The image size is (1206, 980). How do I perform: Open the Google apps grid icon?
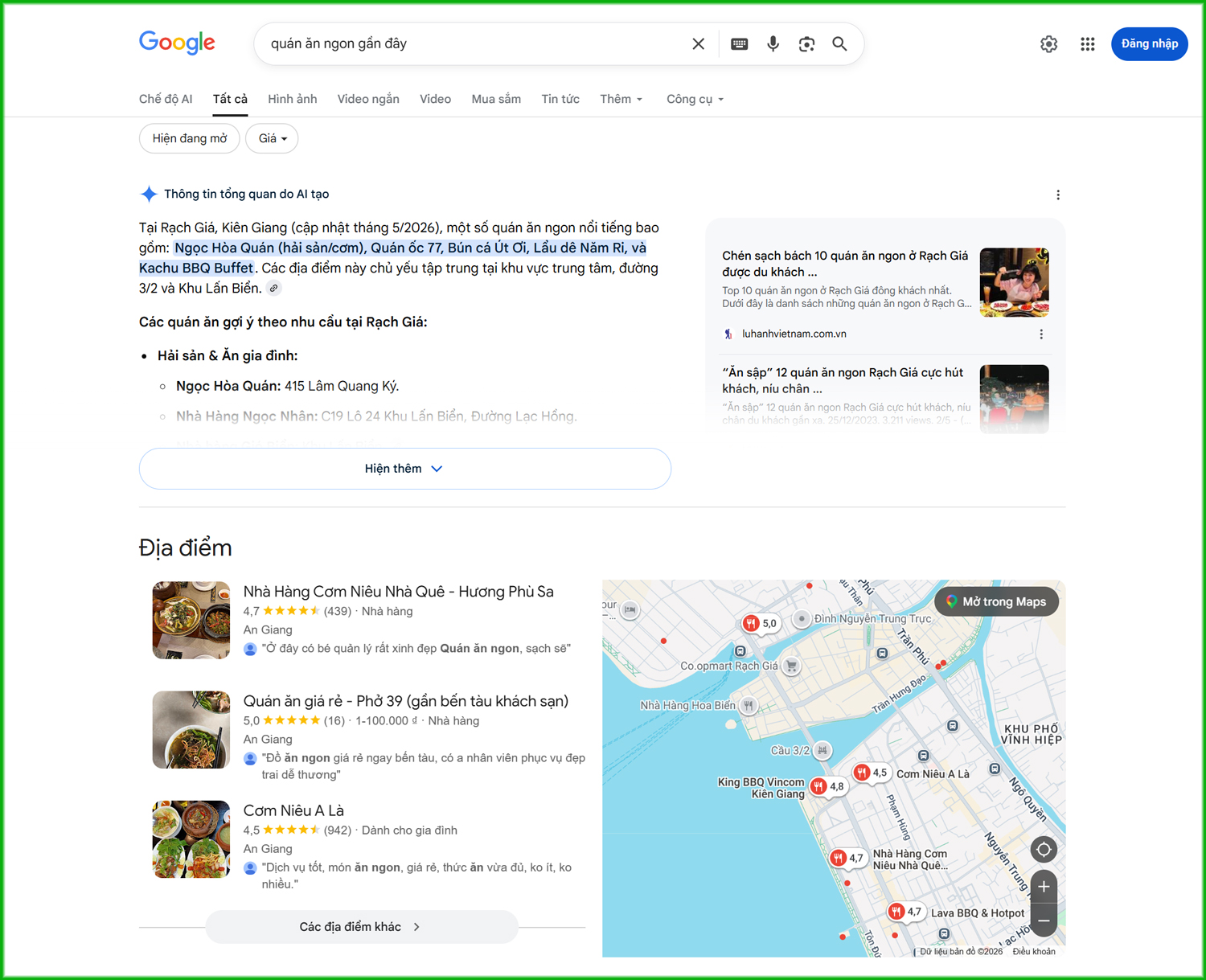click(1087, 44)
